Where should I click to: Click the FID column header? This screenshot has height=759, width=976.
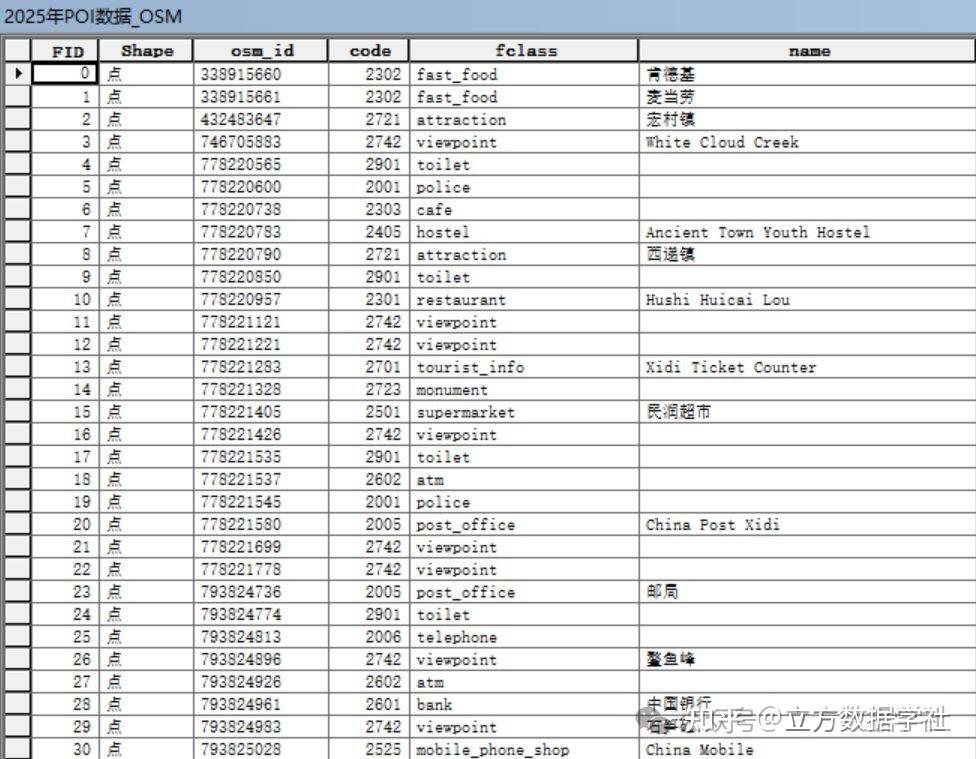(68, 50)
